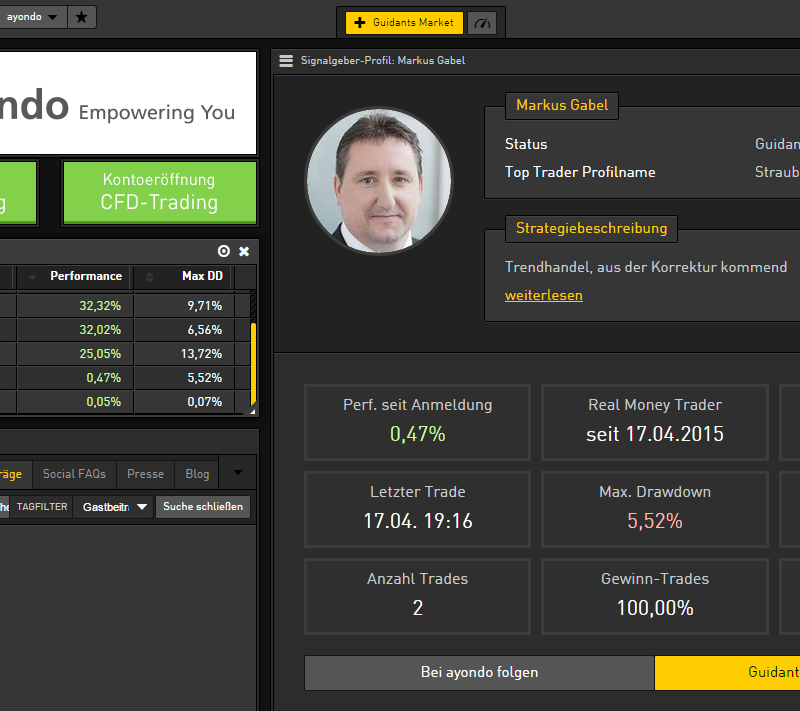Open the Signalgeber-Profil panel menu icon

286,61
